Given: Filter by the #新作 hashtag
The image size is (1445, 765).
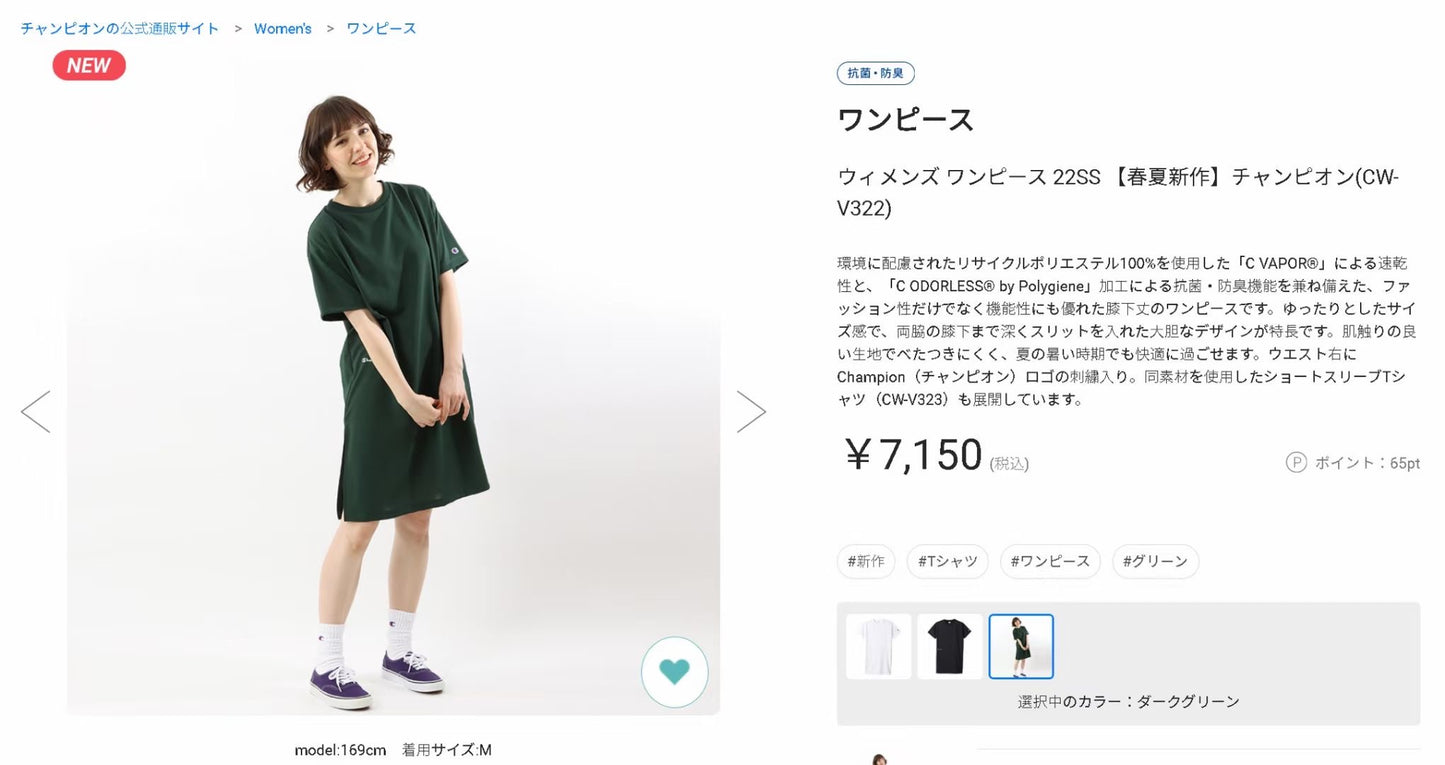Looking at the screenshot, I should coord(866,561).
